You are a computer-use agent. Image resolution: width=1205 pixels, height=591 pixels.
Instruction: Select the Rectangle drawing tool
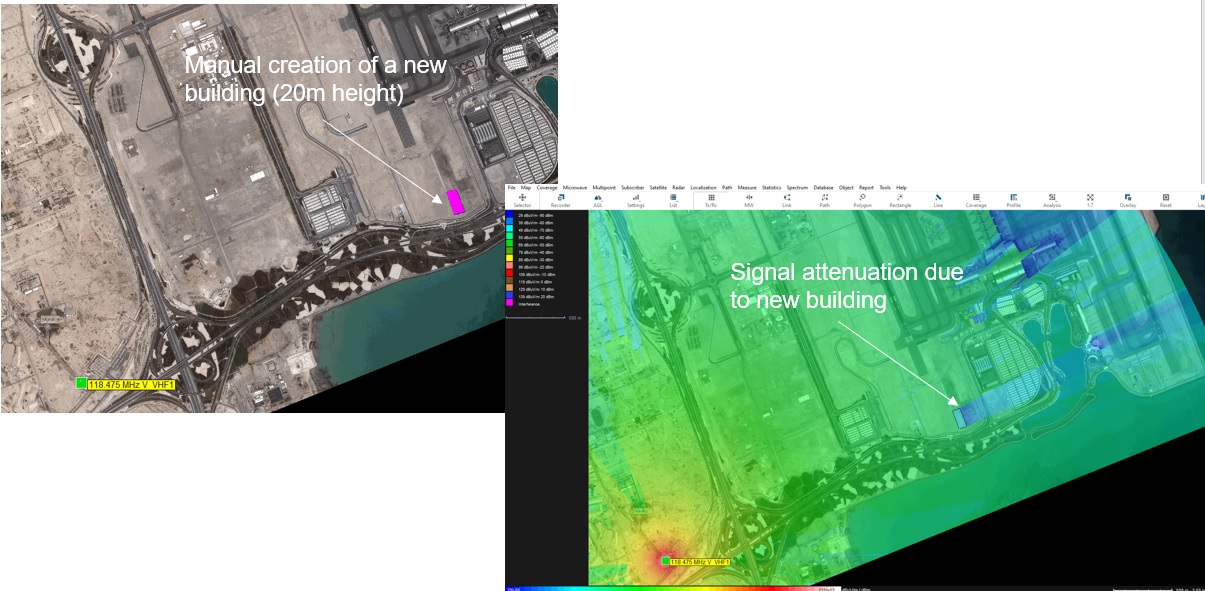tap(900, 200)
